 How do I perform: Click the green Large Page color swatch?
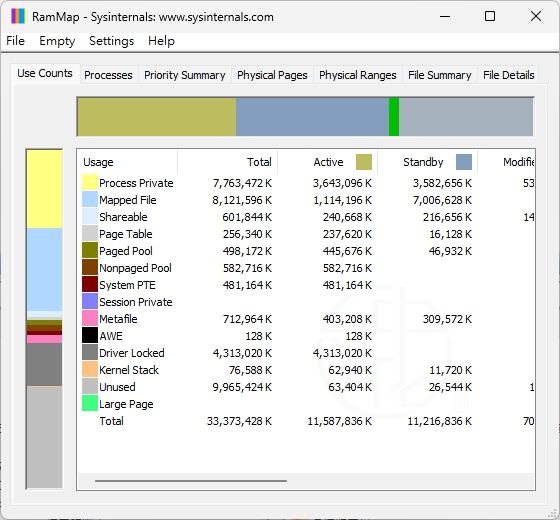pos(90,403)
